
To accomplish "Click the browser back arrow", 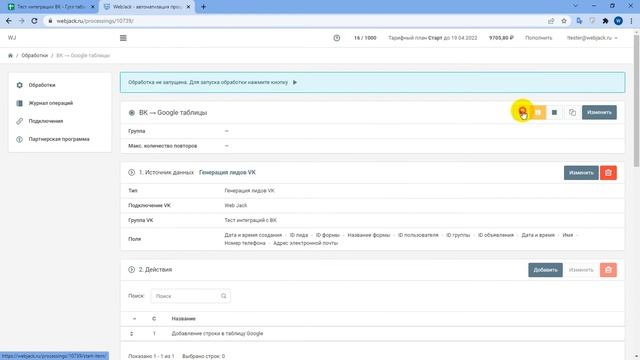I will 9,21.
